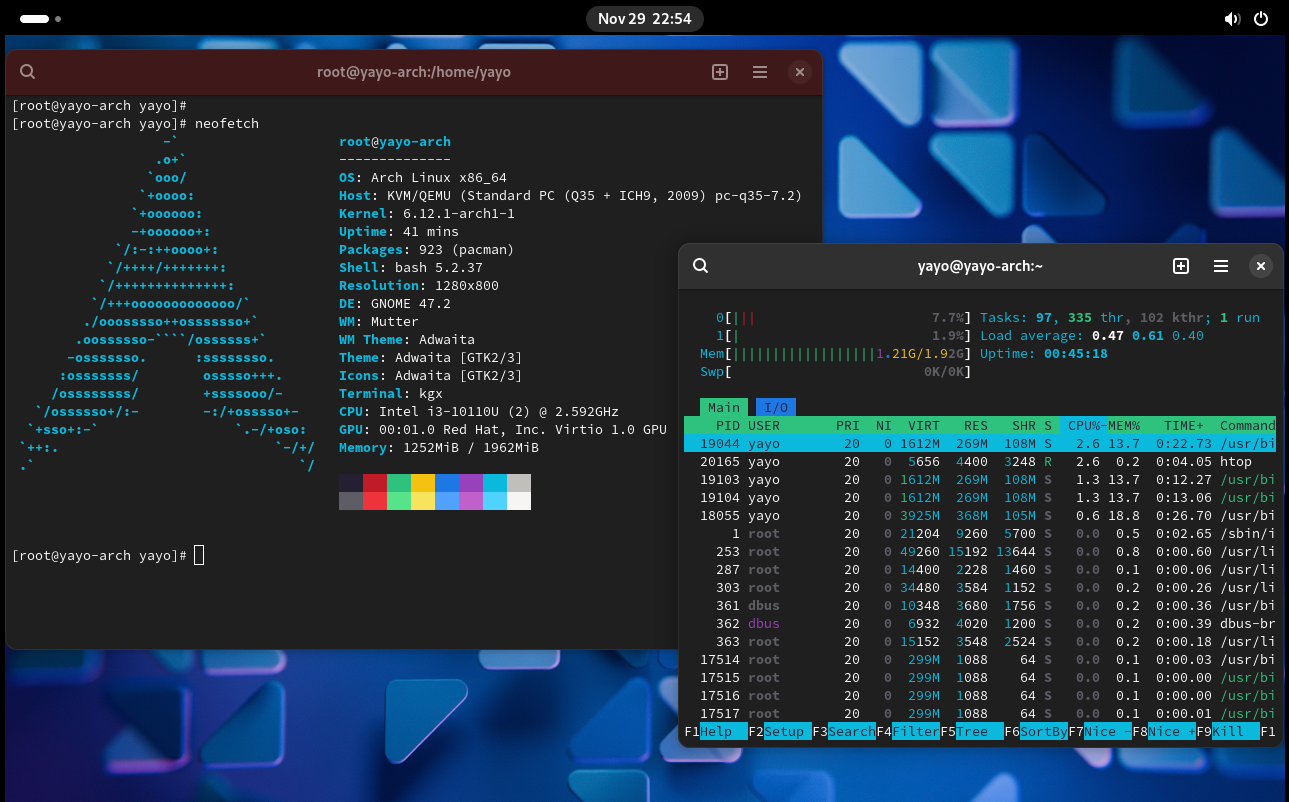Sort htop by VIRT column header

[x=924, y=426]
